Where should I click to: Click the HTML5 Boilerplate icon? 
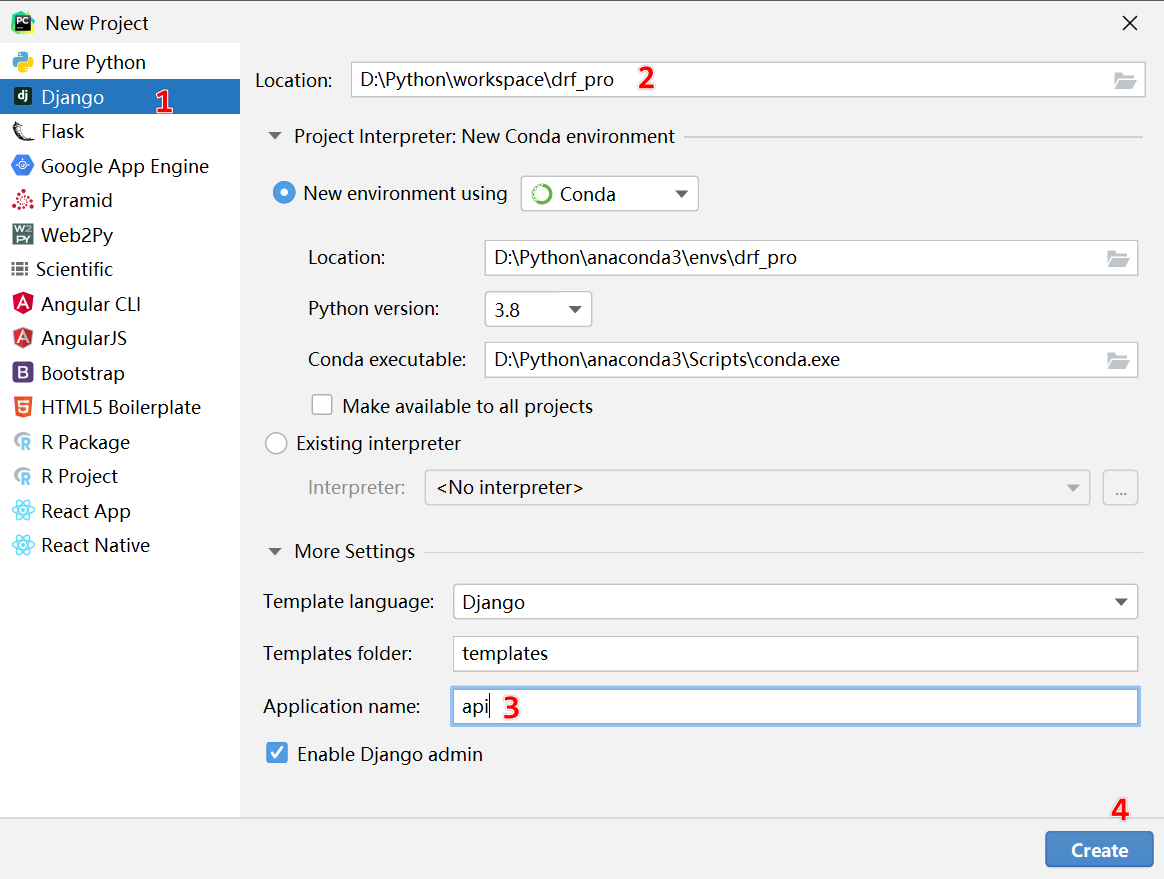tap(23, 407)
